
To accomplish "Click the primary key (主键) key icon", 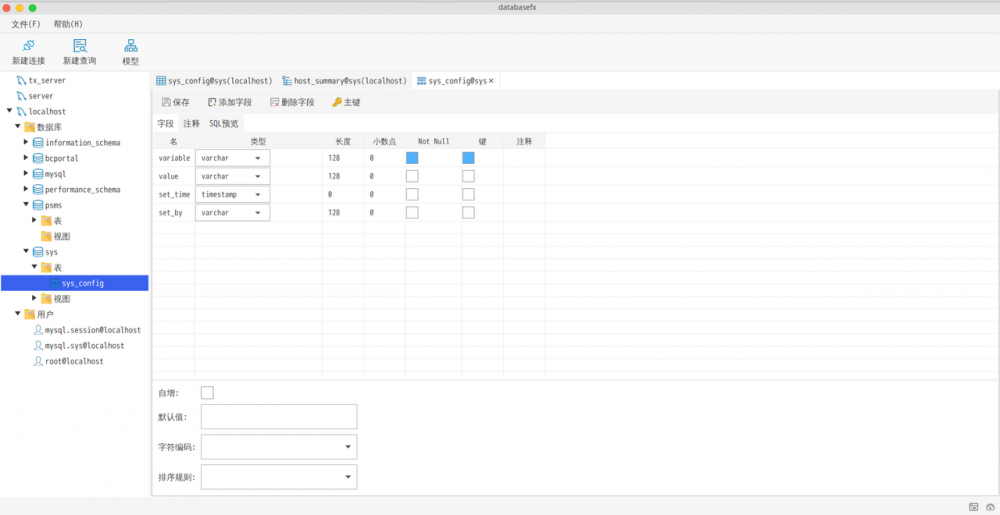I will click(337, 102).
